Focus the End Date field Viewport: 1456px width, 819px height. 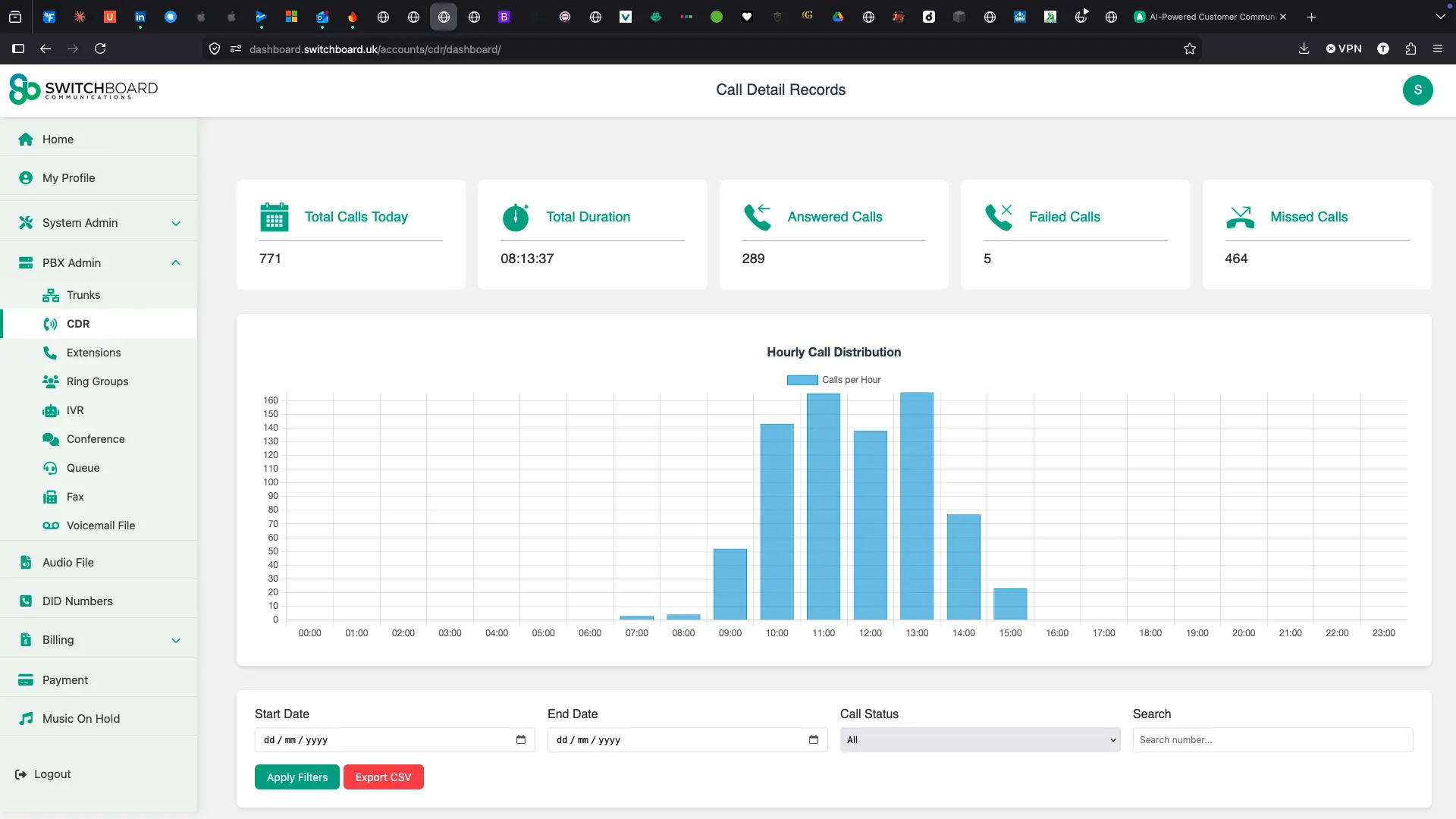687,739
